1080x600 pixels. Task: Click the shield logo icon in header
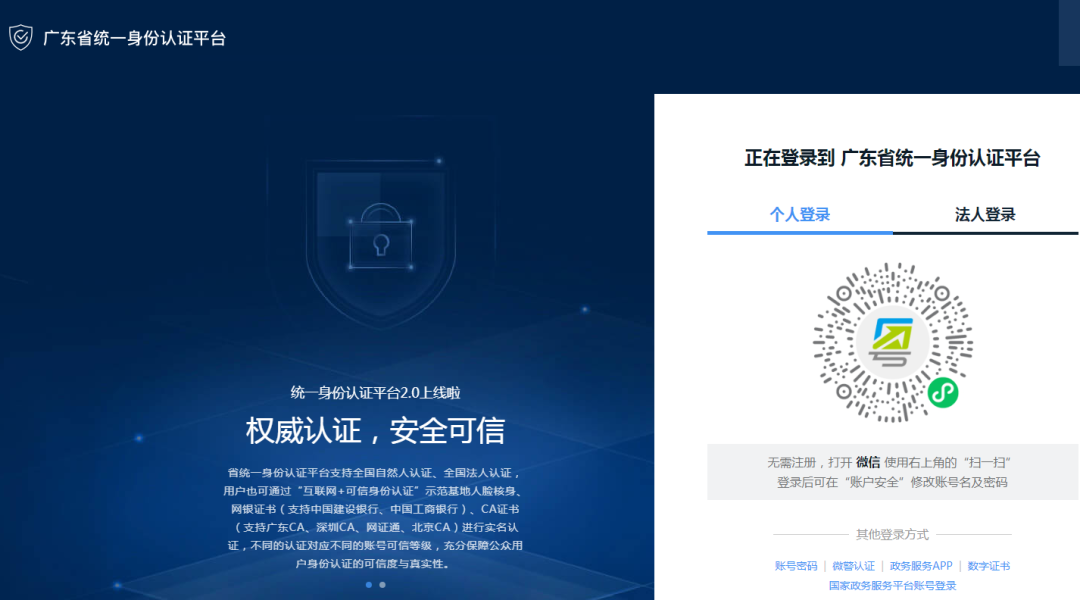point(21,37)
